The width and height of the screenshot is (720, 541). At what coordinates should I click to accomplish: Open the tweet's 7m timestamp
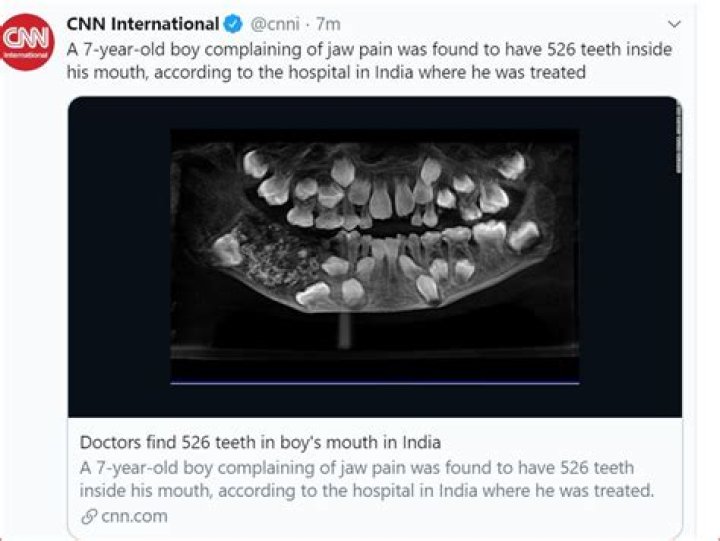[x=329, y=23]
